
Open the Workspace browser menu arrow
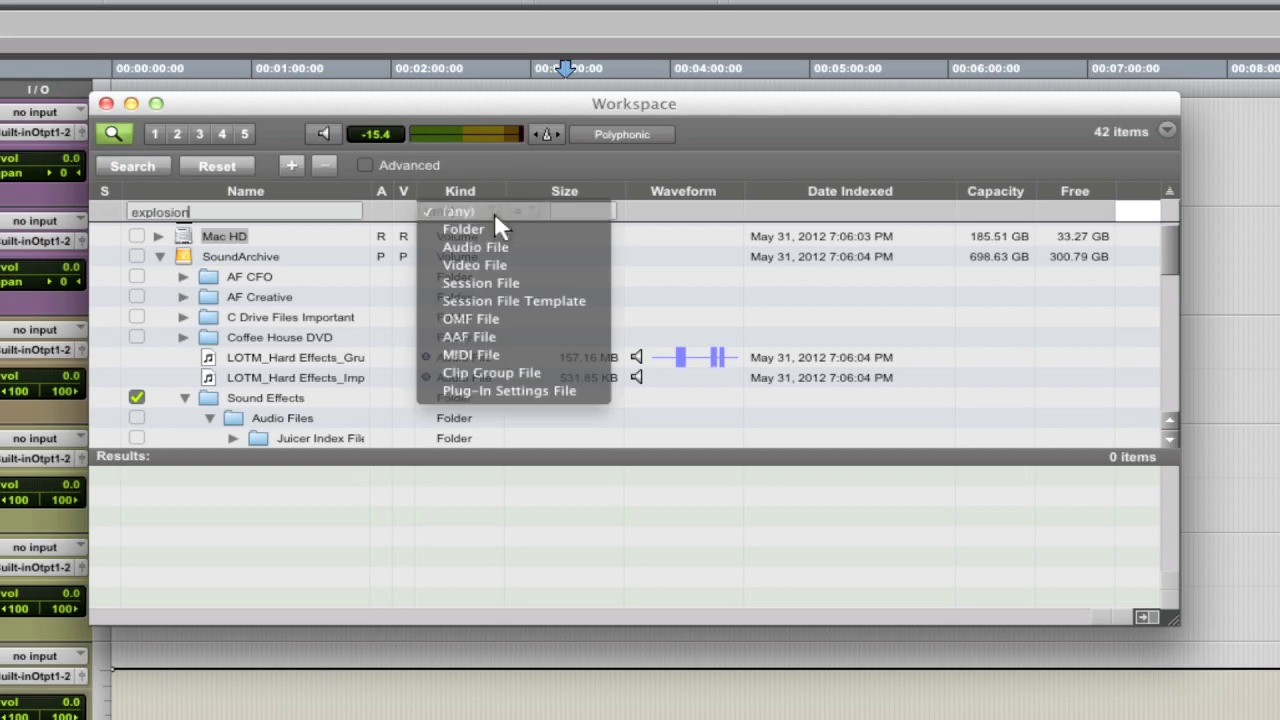pos(1167,131)
